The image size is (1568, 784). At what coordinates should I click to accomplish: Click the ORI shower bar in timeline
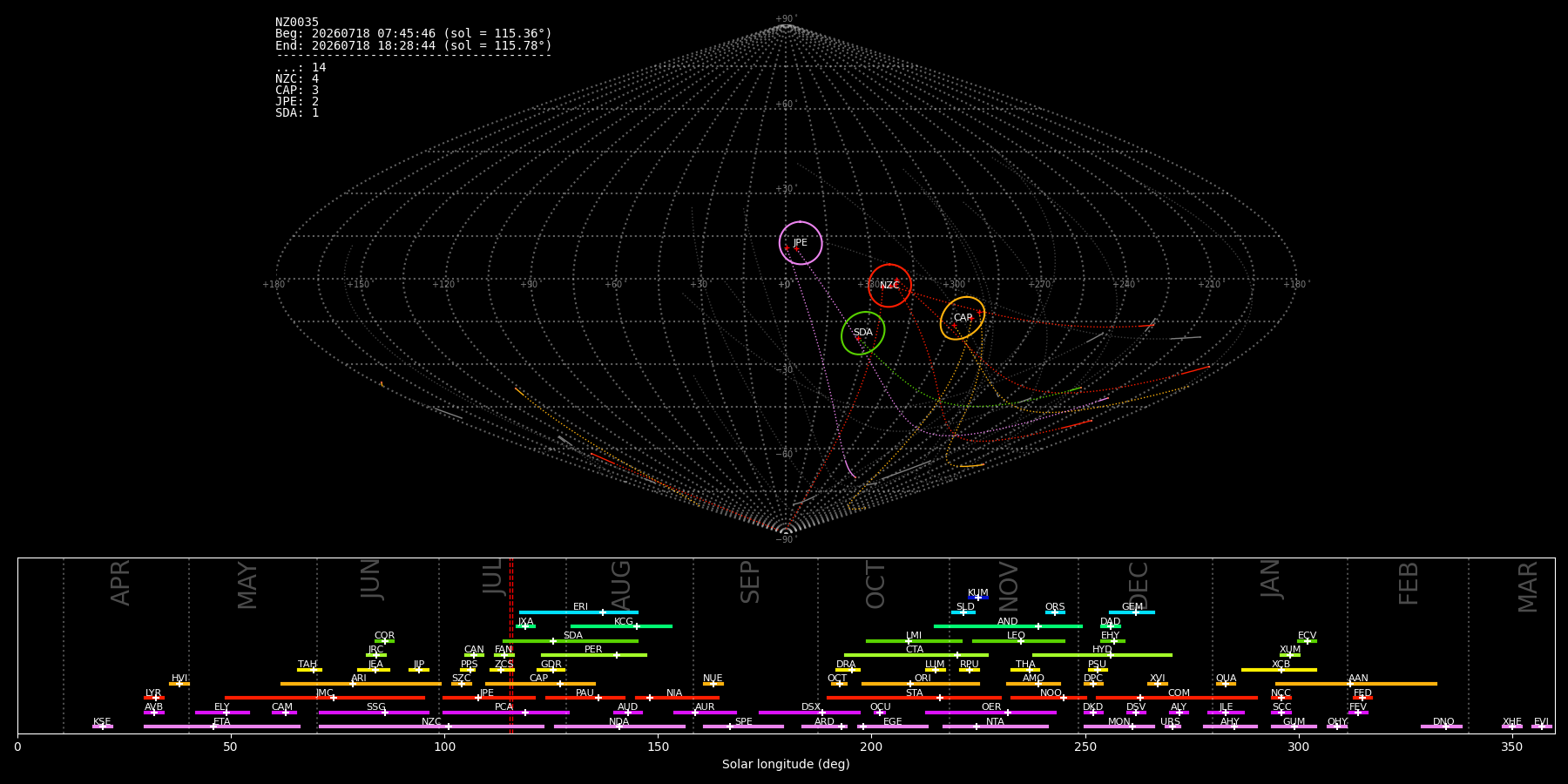point(921,684)
